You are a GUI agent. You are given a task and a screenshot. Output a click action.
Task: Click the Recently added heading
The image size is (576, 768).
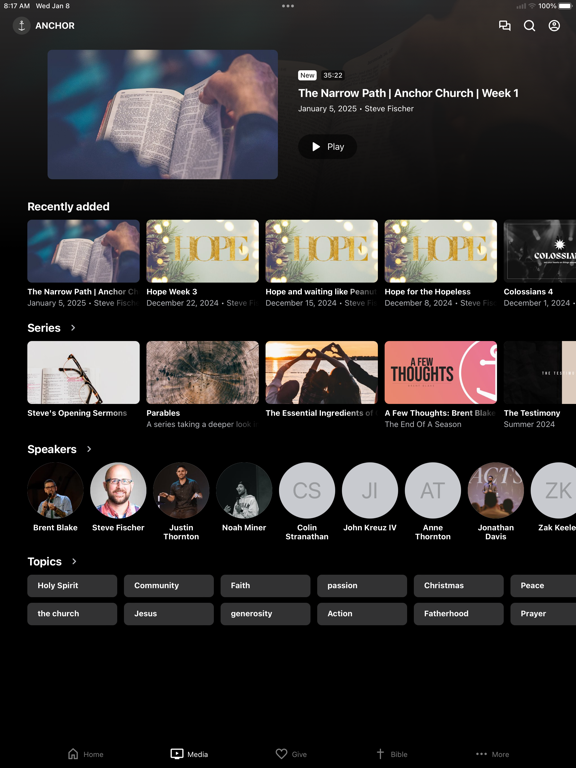[69, 207]
